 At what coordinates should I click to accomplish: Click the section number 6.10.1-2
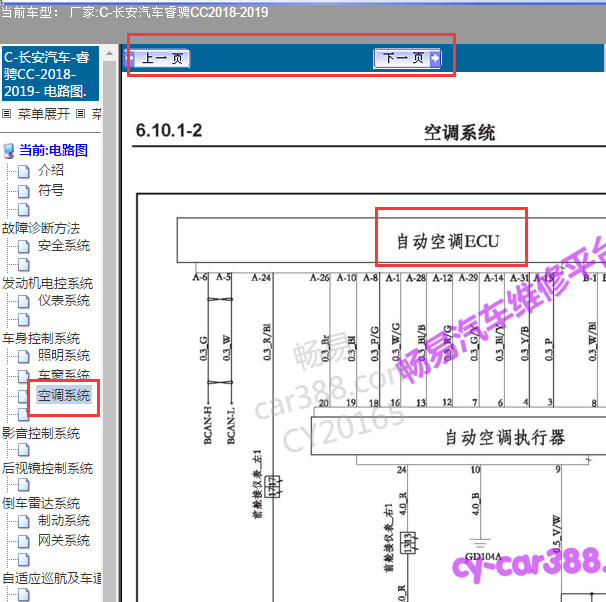(x=169, y=130)
